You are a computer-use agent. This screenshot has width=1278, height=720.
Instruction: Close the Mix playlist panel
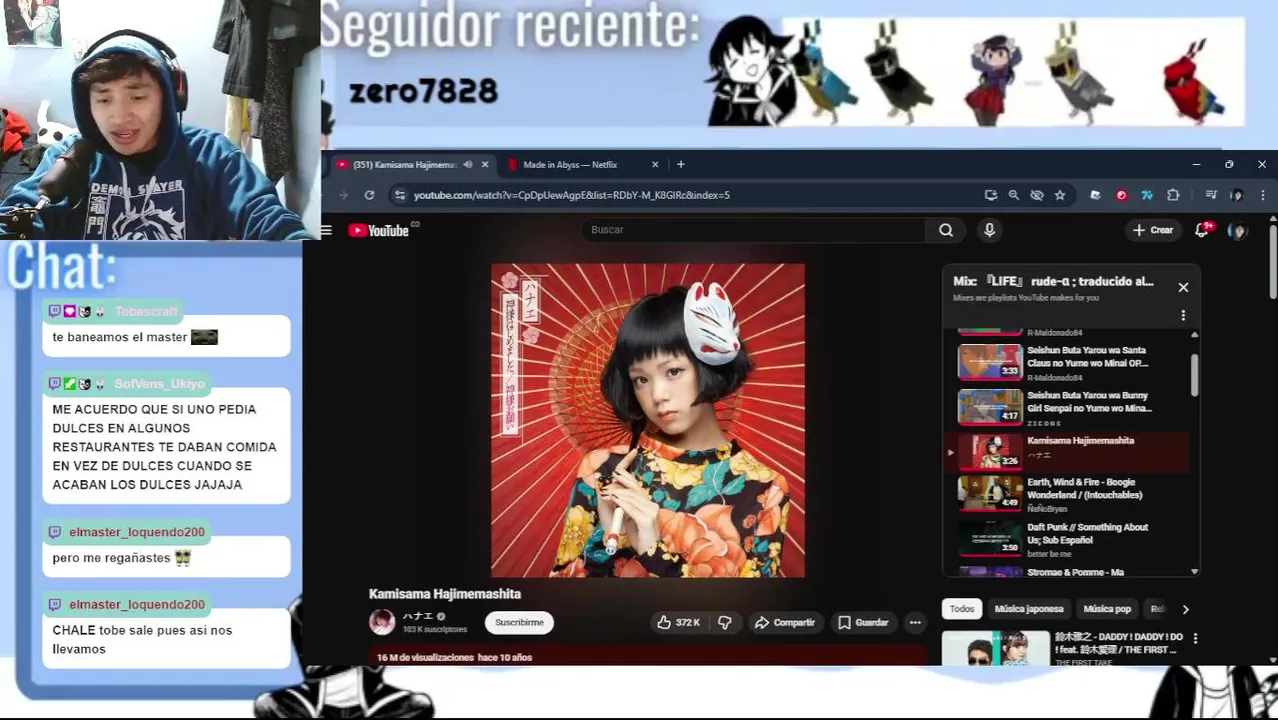(1183, 287)
